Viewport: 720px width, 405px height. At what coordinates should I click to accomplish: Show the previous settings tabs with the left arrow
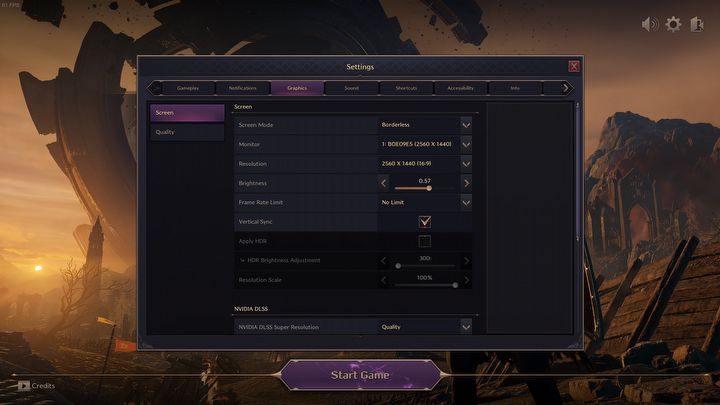point(155,88)
